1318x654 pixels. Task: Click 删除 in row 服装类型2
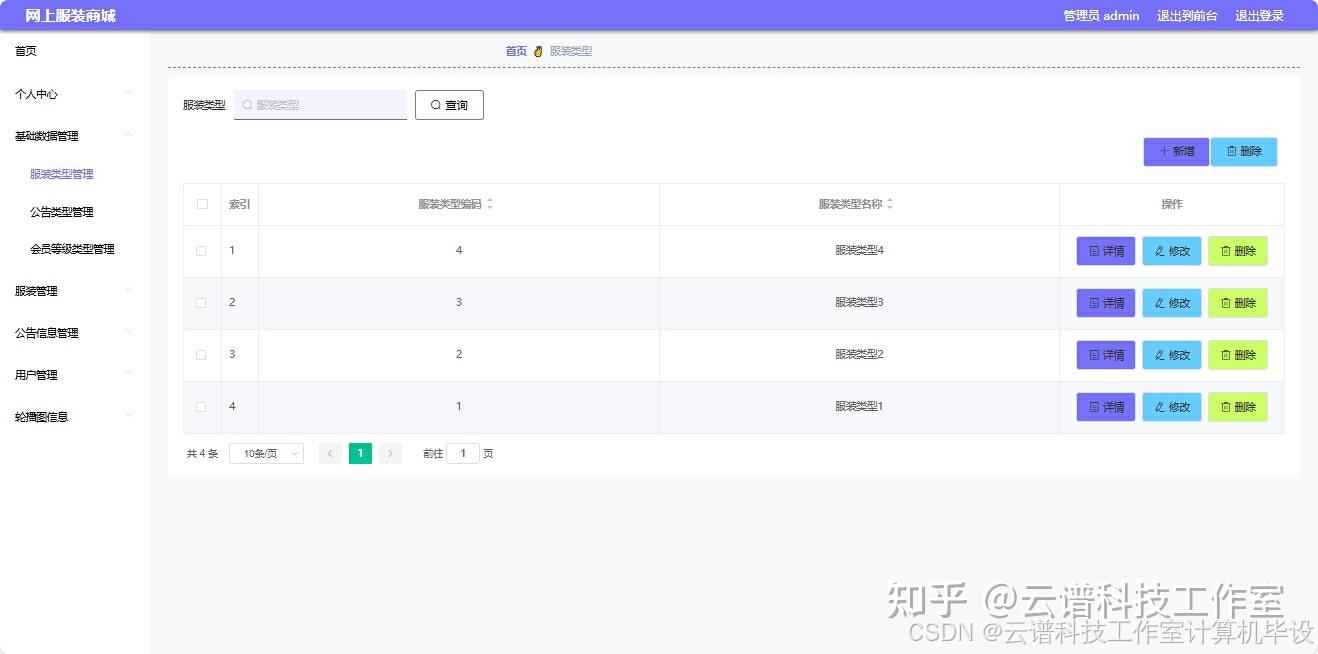[x=1237, y=355]
